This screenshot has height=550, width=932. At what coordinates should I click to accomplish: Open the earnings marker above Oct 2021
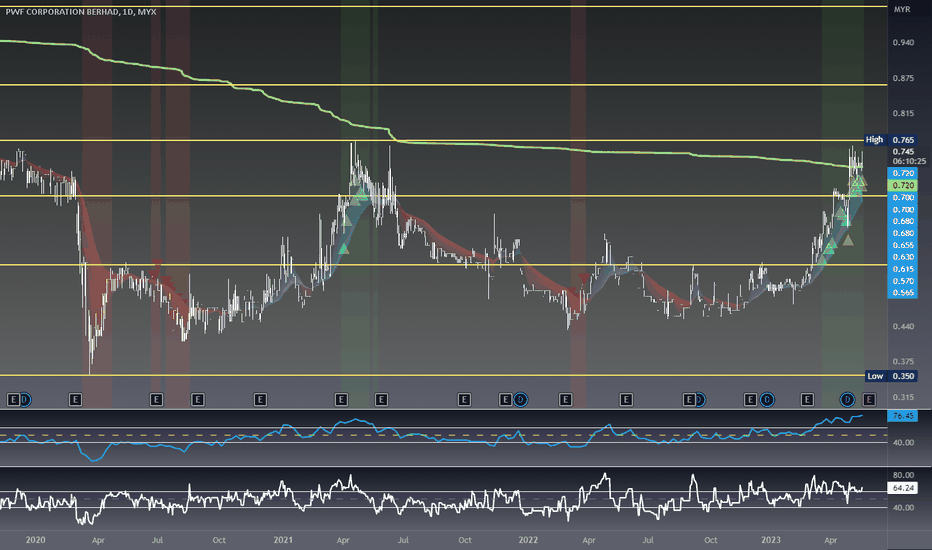tap(464, 400)
